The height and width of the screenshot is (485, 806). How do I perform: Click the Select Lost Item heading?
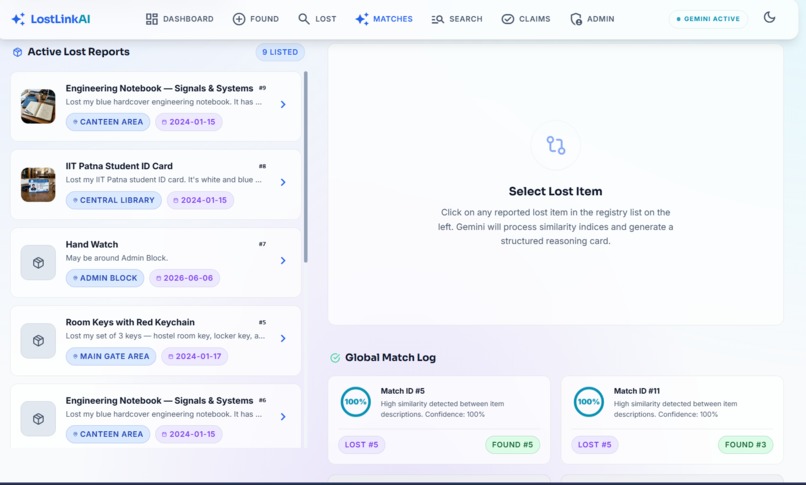click(x=556, y=191)
